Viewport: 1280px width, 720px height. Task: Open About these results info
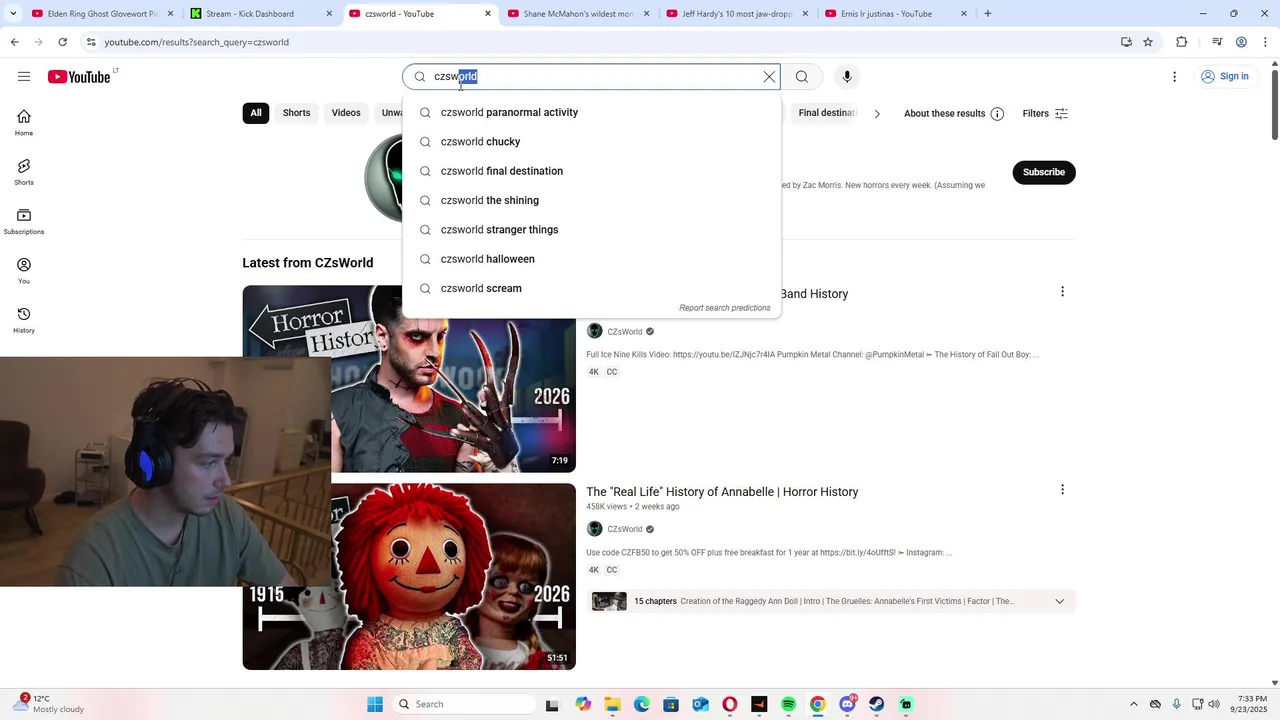click(x=954, y=114)
